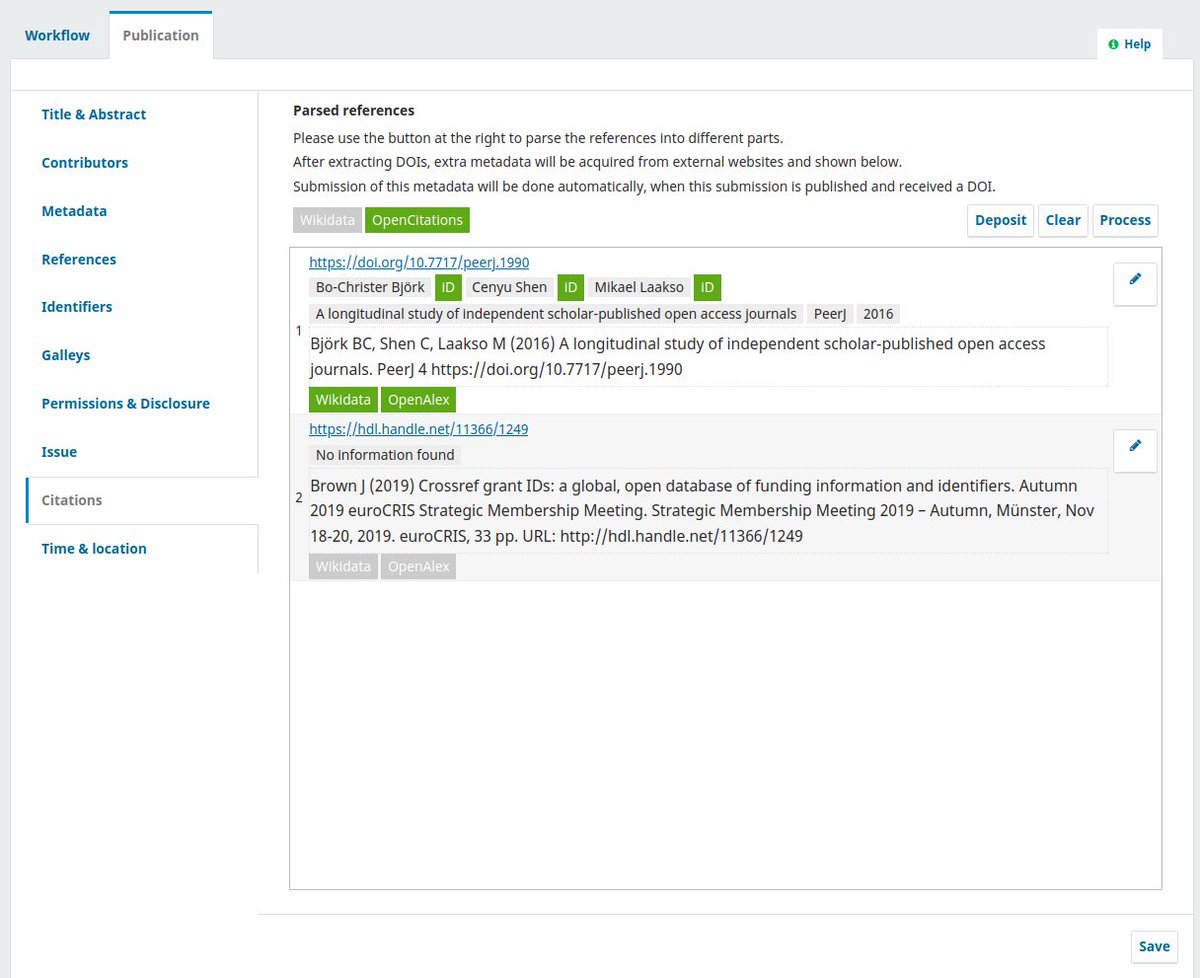Click the Bo-Christer Björk author tag
Image resolution: width=1200 pixels, height=978 pixels.
[370, 288]
